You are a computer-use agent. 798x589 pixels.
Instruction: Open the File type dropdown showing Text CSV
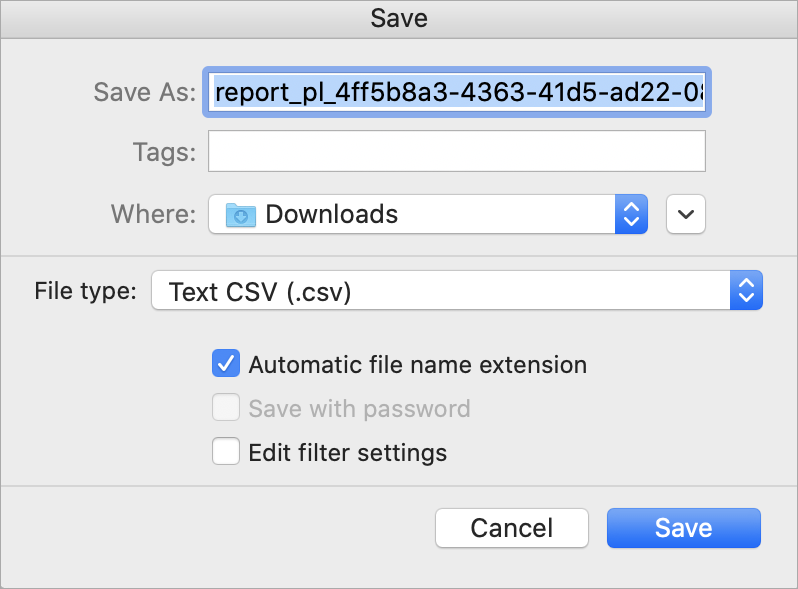(457, 290)
